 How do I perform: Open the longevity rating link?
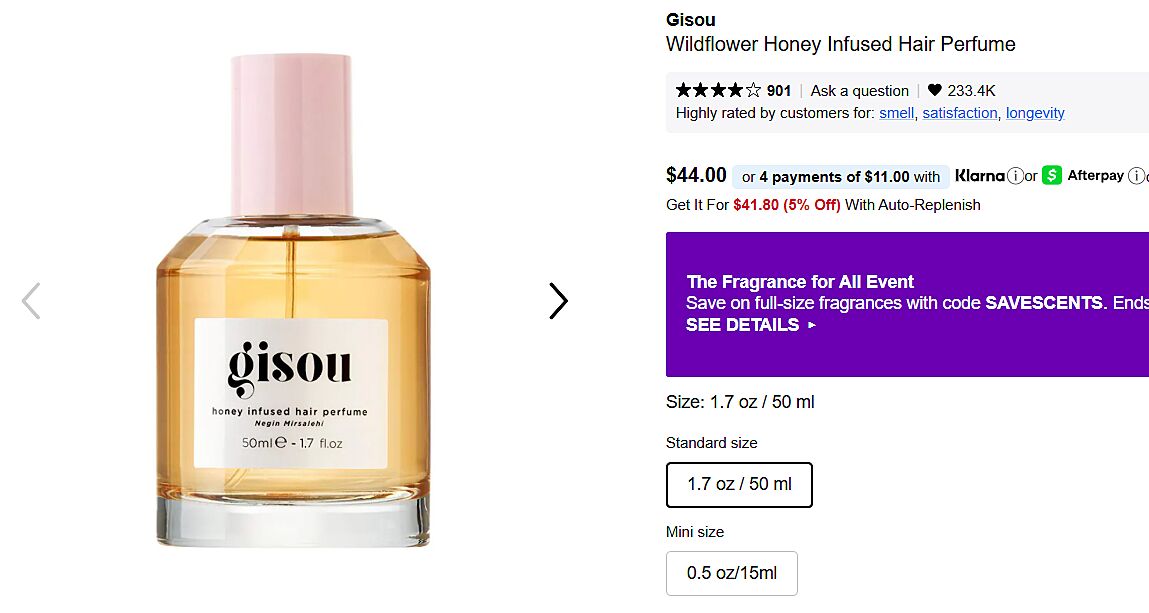pos(1035,113)
